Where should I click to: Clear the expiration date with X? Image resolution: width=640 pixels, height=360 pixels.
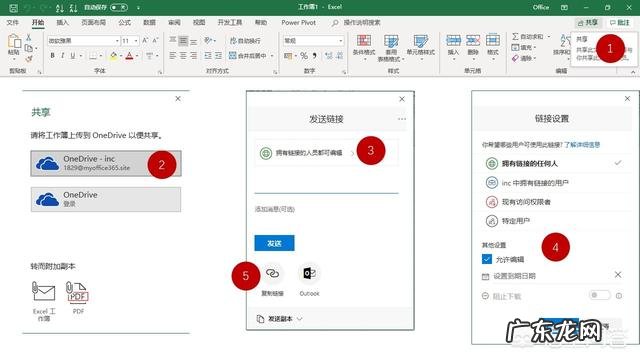coord(618,275)
